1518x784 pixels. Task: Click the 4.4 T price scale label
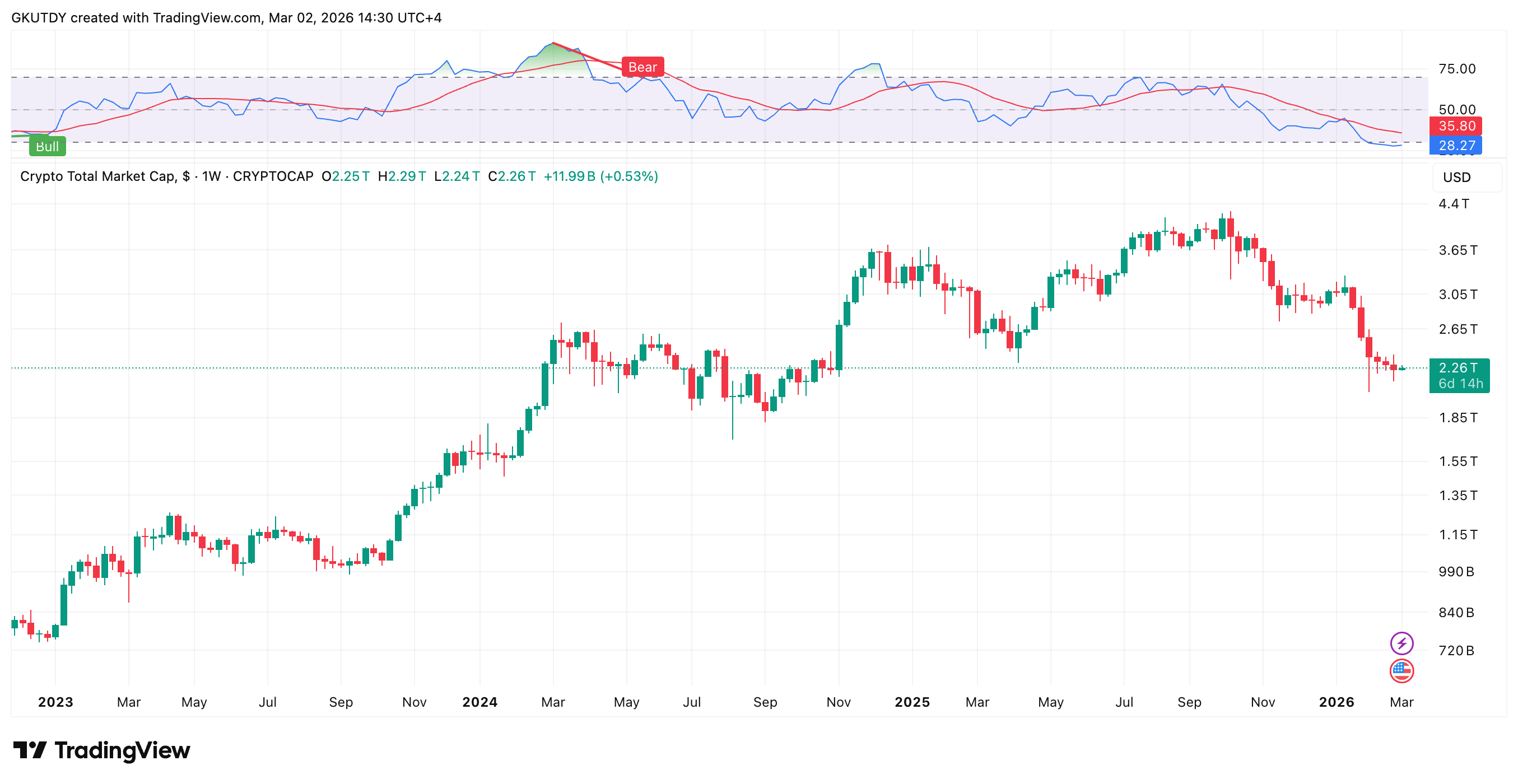point(1454,204)
